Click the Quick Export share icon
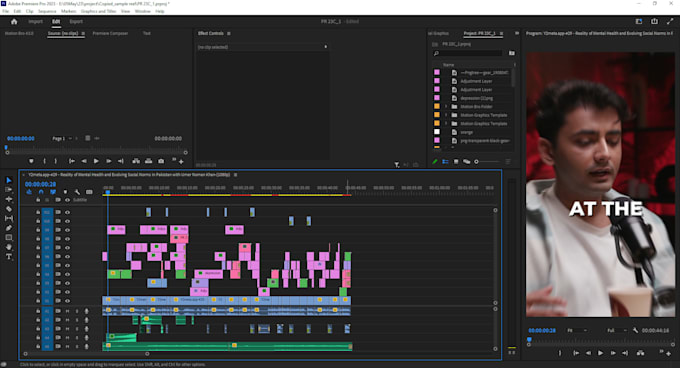Image resolution: width=680 pixels, height=368 pixels. click(x=654, y=21)
